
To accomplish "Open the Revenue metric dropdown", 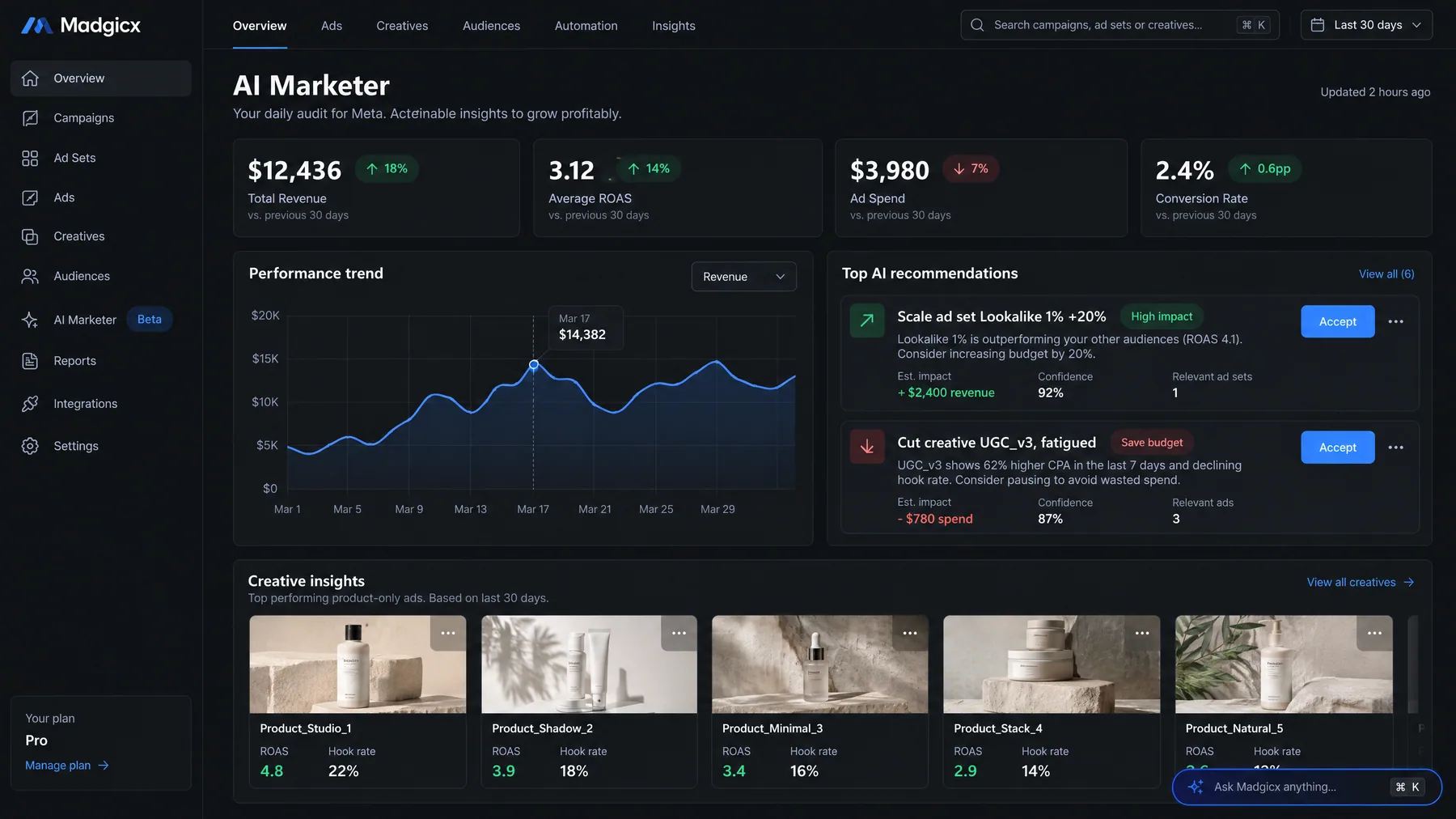I will pyautogui.click(x=743, y=277).
